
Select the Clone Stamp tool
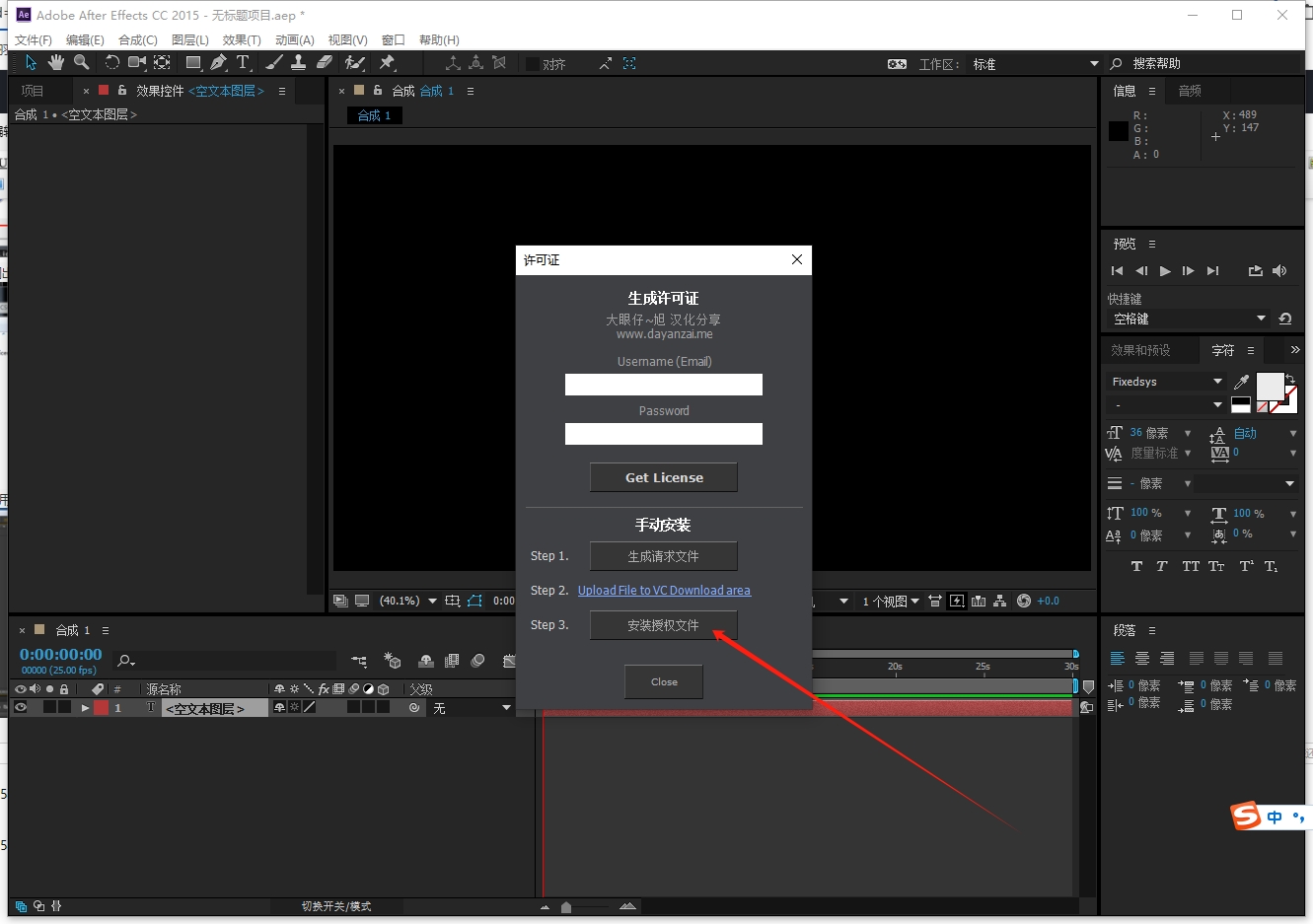(299, 63)
